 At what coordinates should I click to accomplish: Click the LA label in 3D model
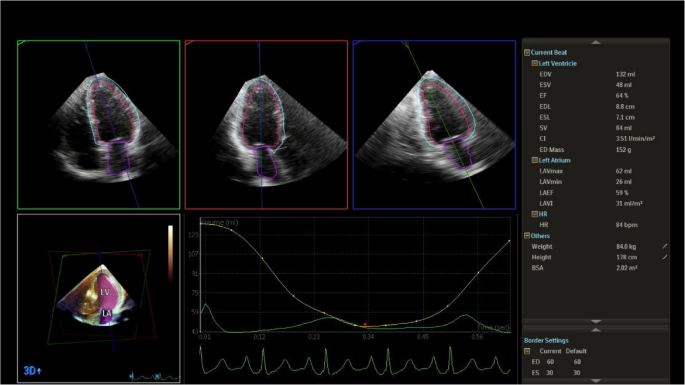coord(107,313)
